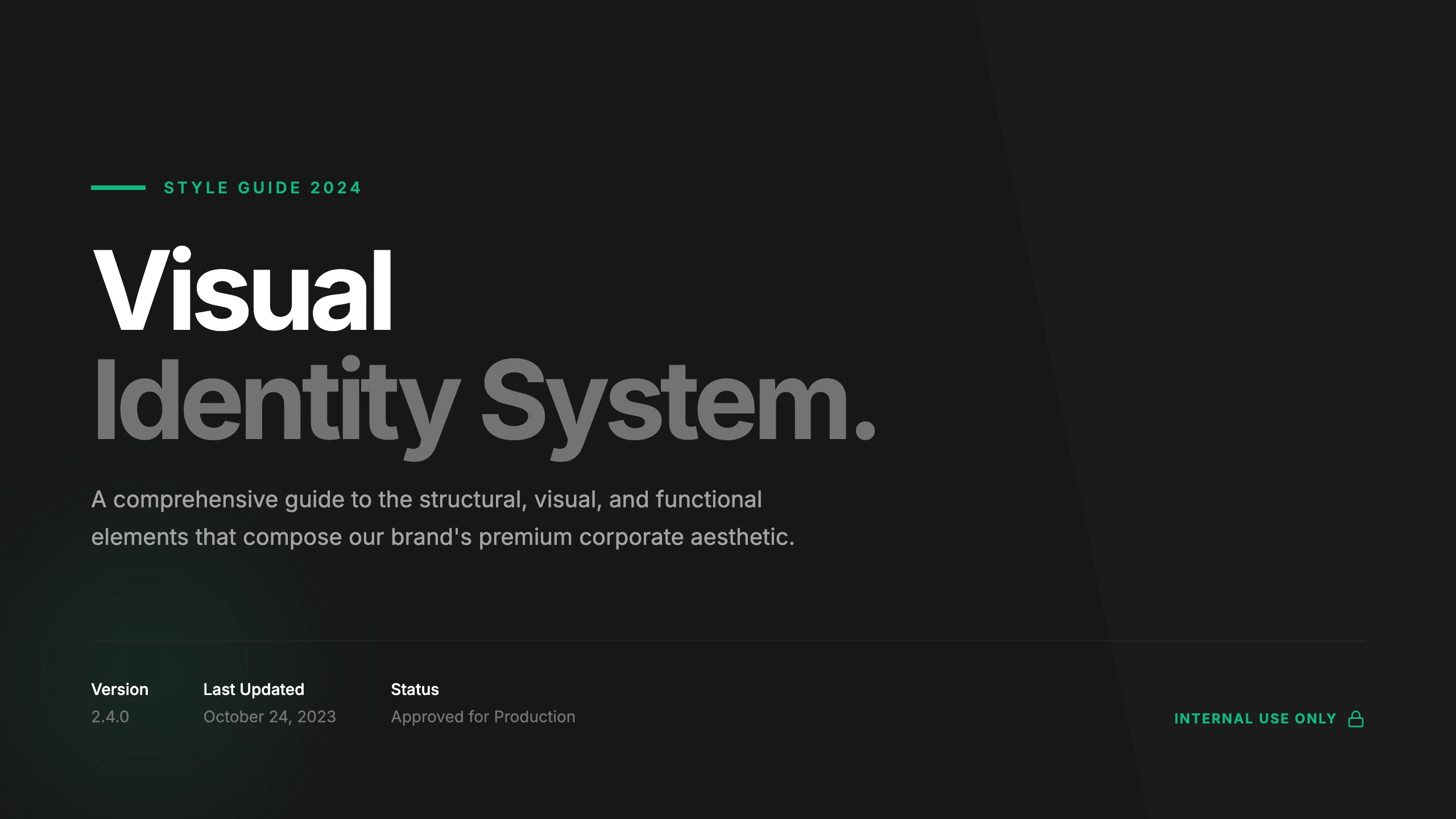This screenshot has height=819, width=1456.
Task: Click the 'Status' label
Action: coord(415,689)
